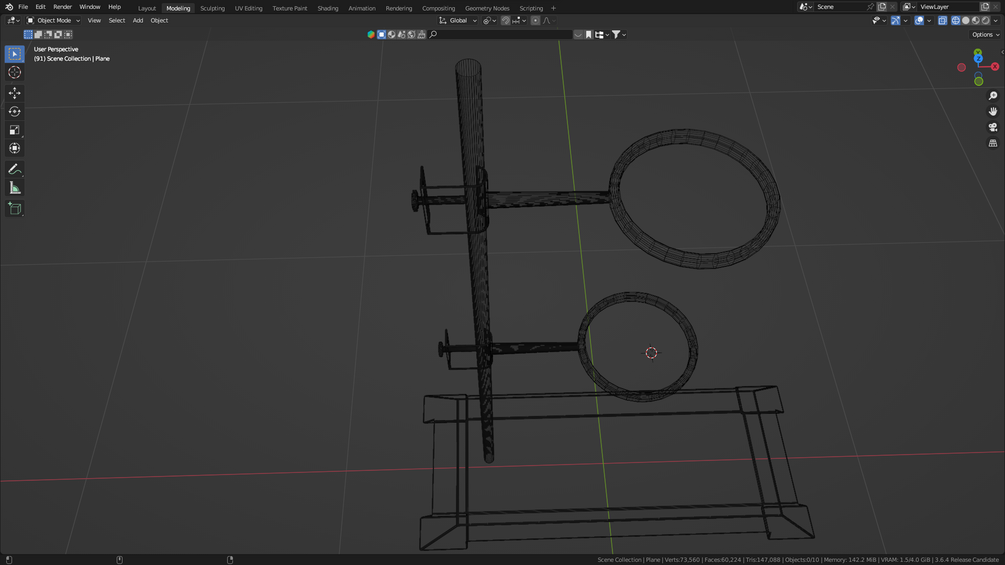Switch to rendered shading

click(x=986, y=20)
